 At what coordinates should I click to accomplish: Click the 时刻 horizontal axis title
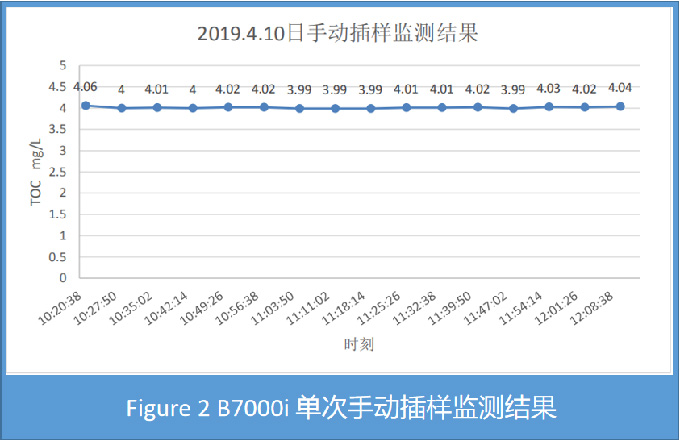pos(359,345)
